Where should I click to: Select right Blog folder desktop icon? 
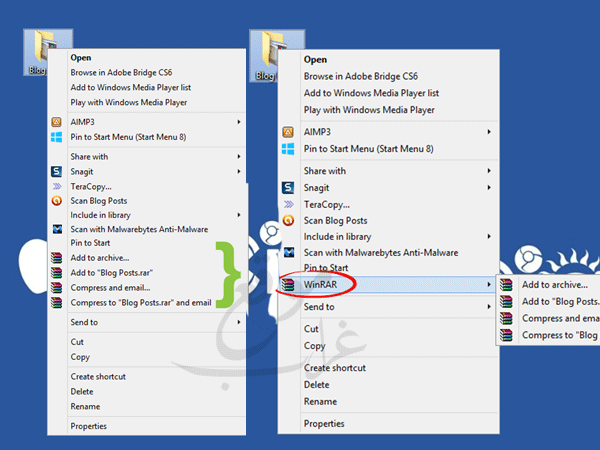tap(265, 56)
